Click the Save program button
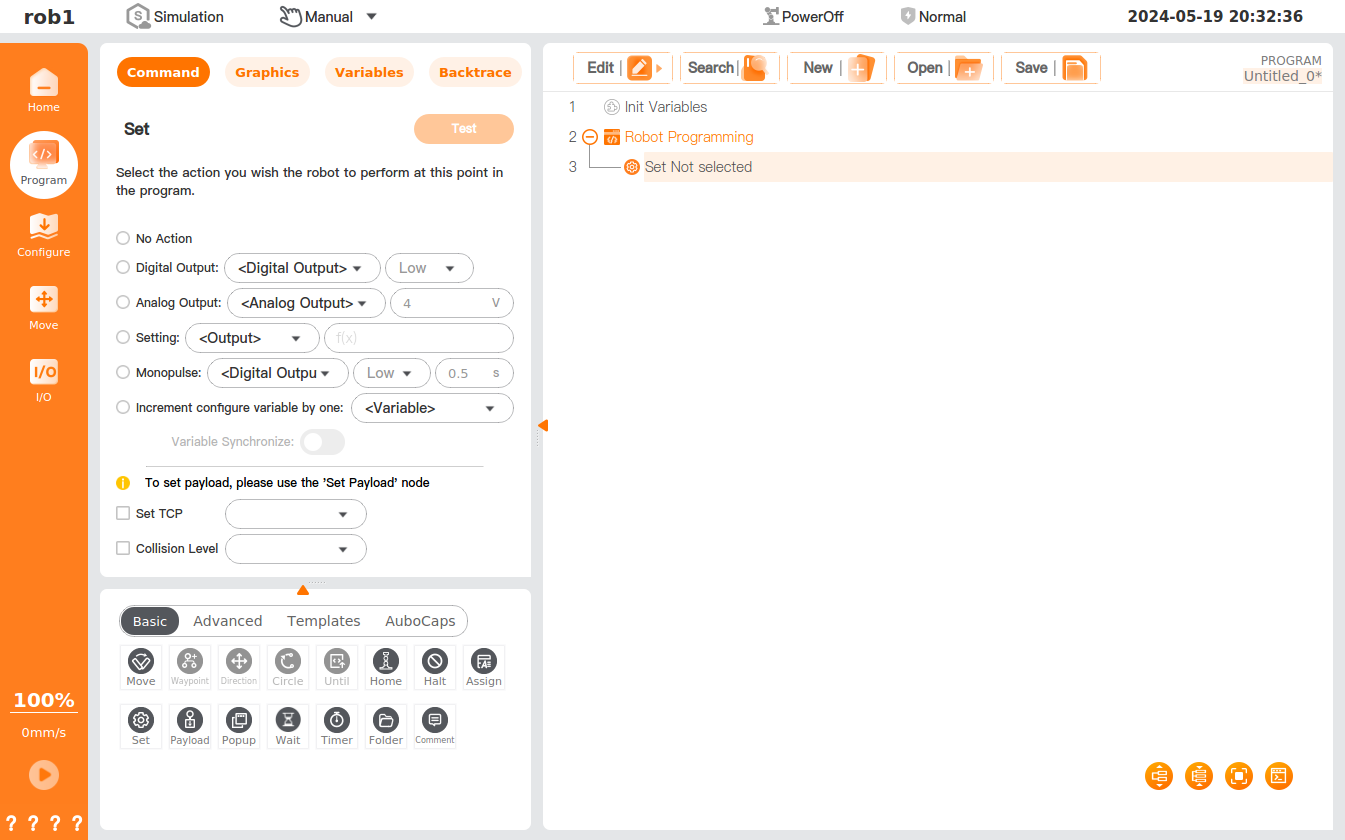1345x840 pixels. pos(1049,68)
